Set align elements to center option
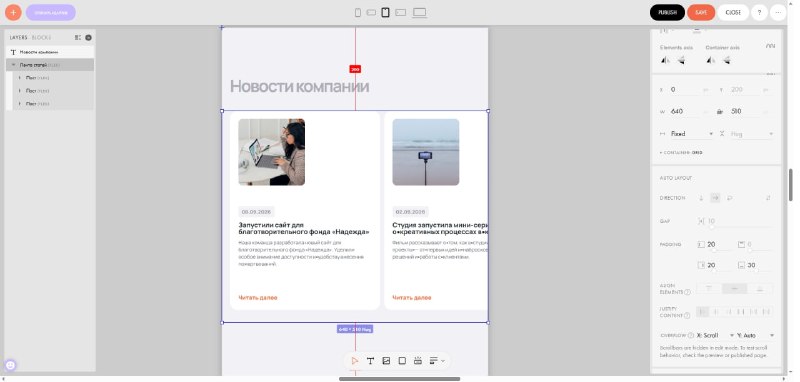The image size is (800, 382). pos(735,289)
